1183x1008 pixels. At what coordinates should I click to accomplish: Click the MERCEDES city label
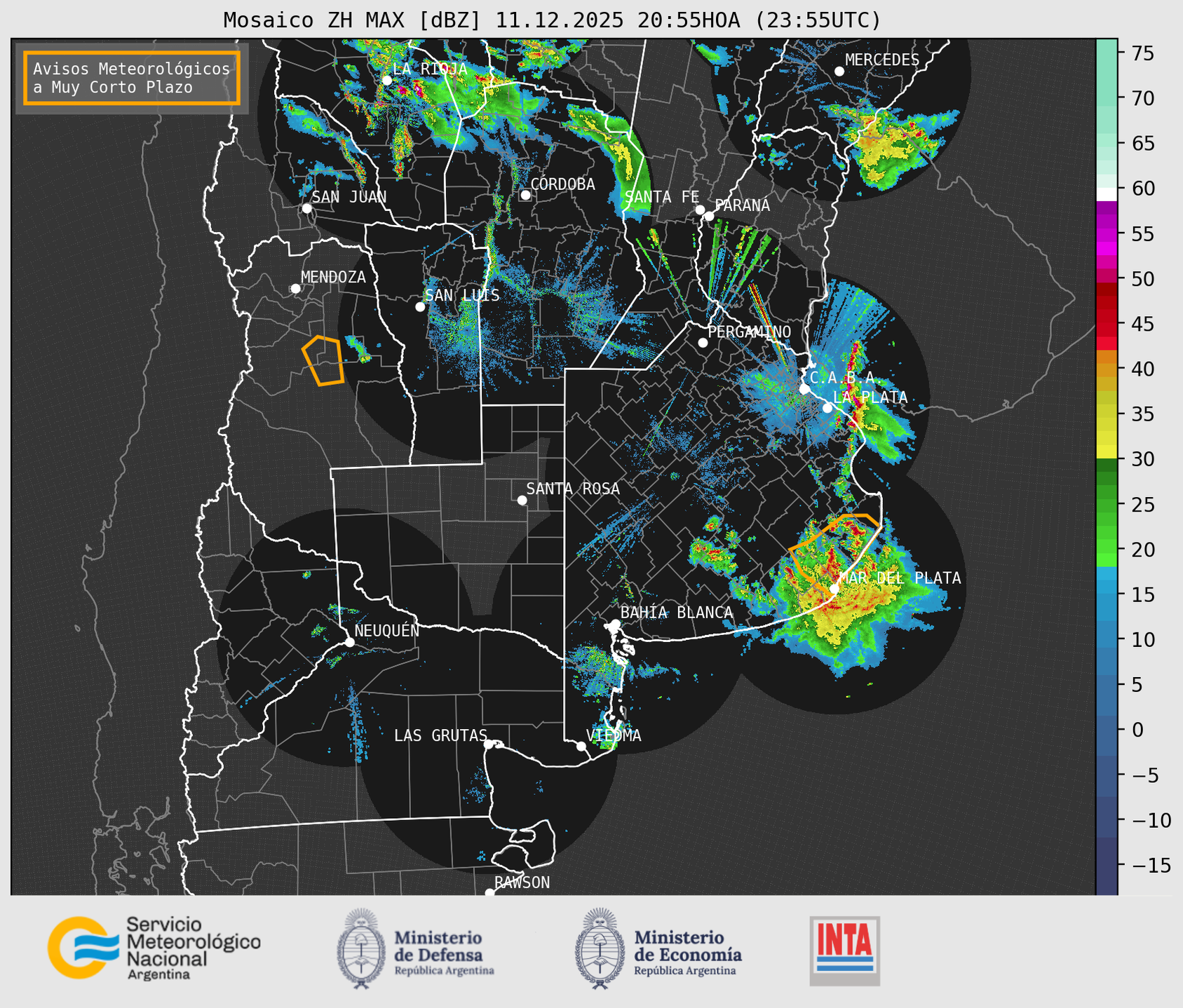tap(882, 60)
